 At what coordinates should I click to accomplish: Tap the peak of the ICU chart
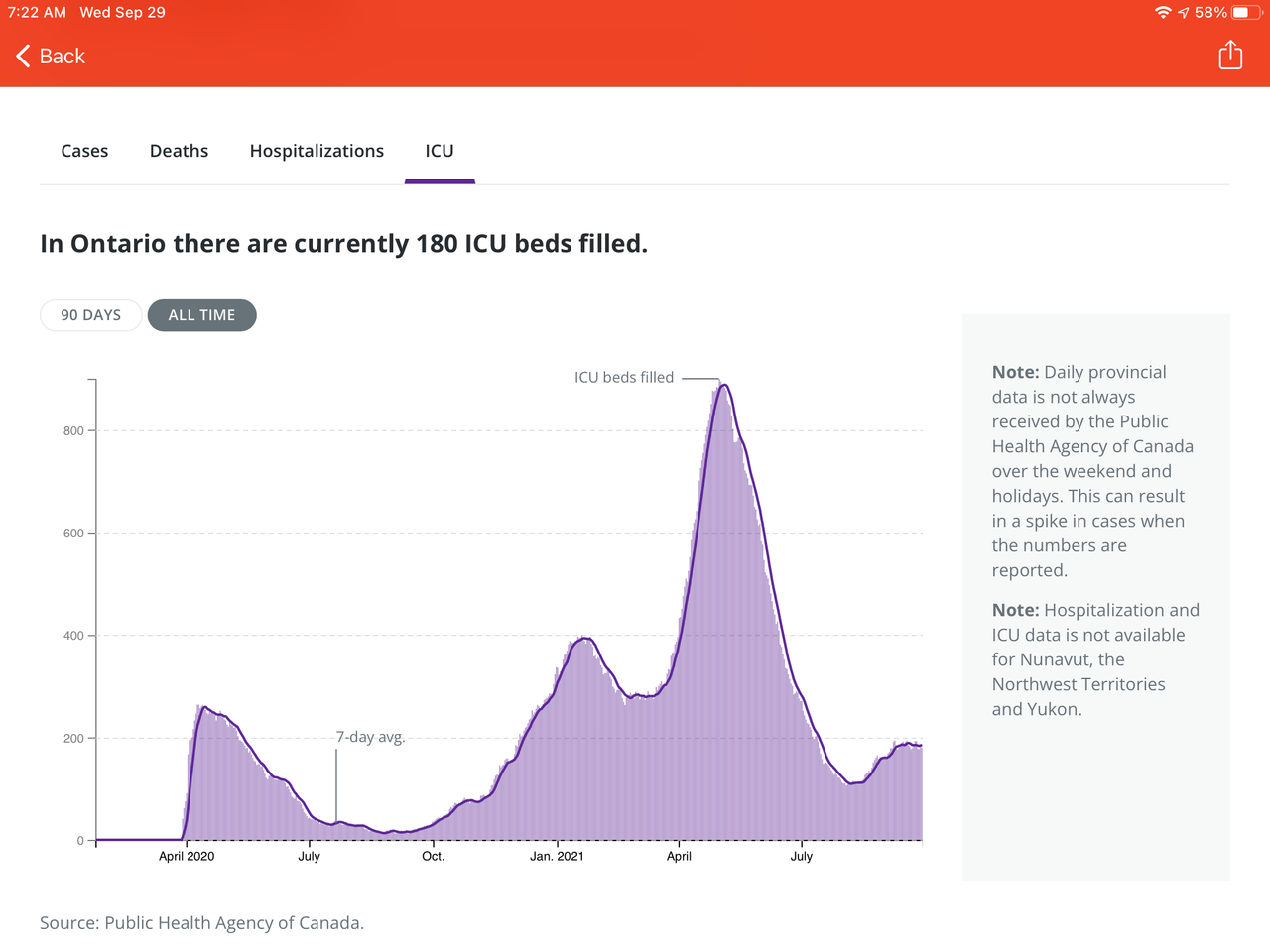[x=723, y=386]
